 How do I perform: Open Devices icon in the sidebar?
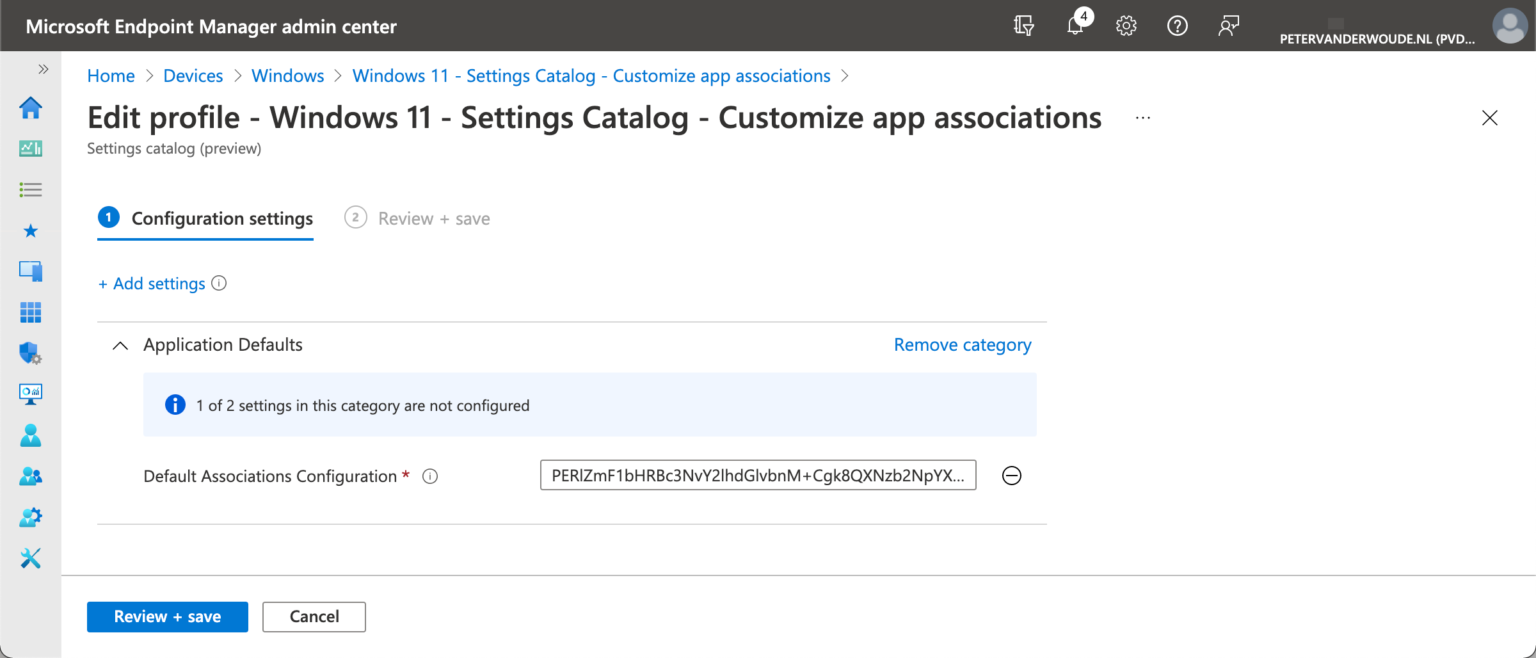coord(31,271)
